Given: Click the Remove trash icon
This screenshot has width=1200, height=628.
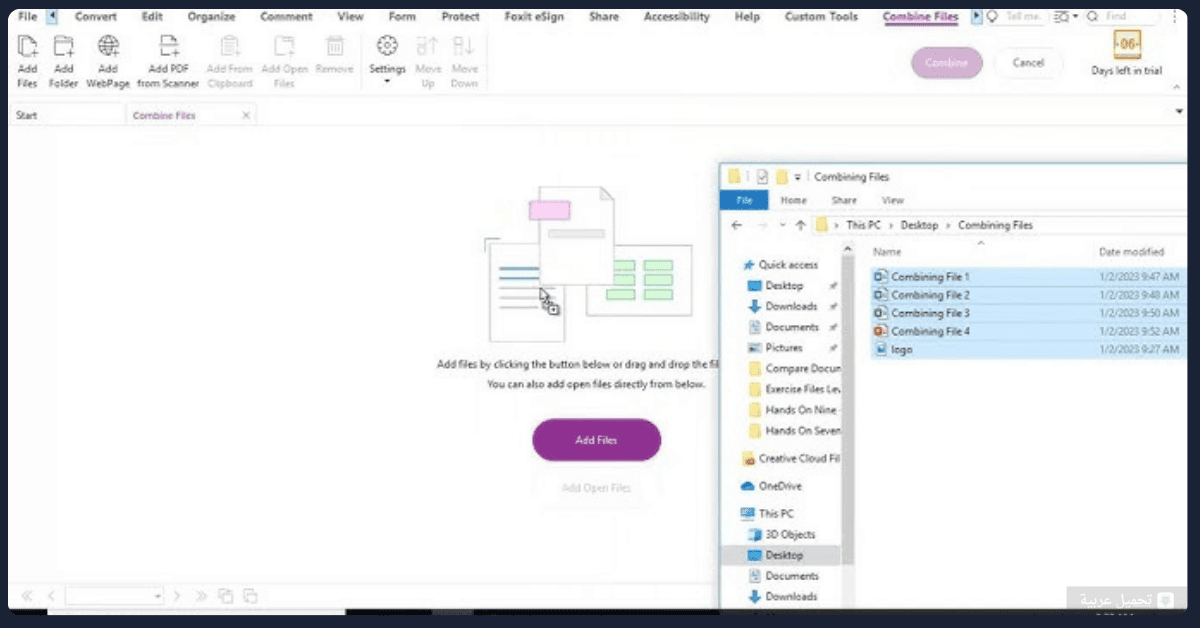Looking at the screenshot, I should (334, 46).
